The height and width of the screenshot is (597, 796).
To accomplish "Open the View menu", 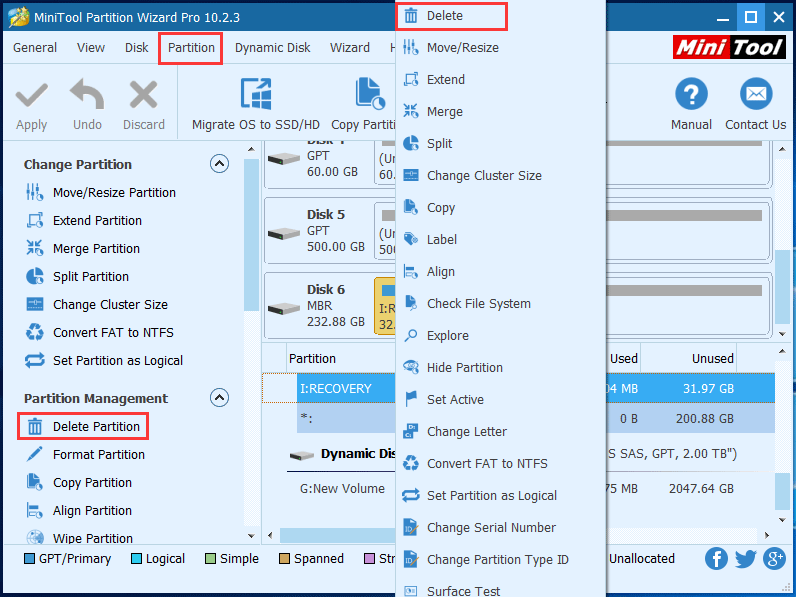I will pyautogui.click(x=91, y=48).
